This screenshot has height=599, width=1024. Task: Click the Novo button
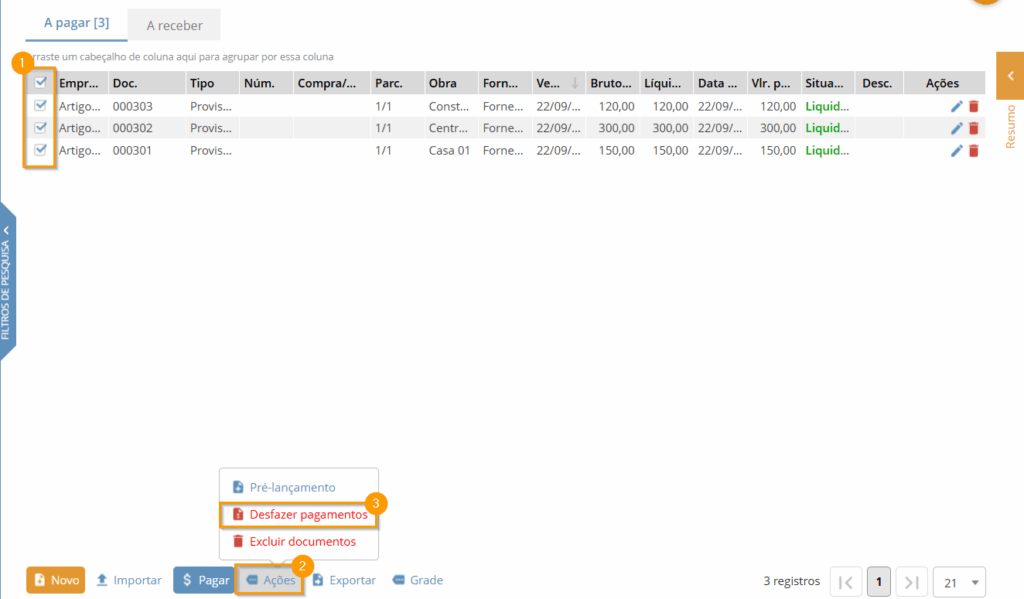pyautogui.click(x=55, y=580)
